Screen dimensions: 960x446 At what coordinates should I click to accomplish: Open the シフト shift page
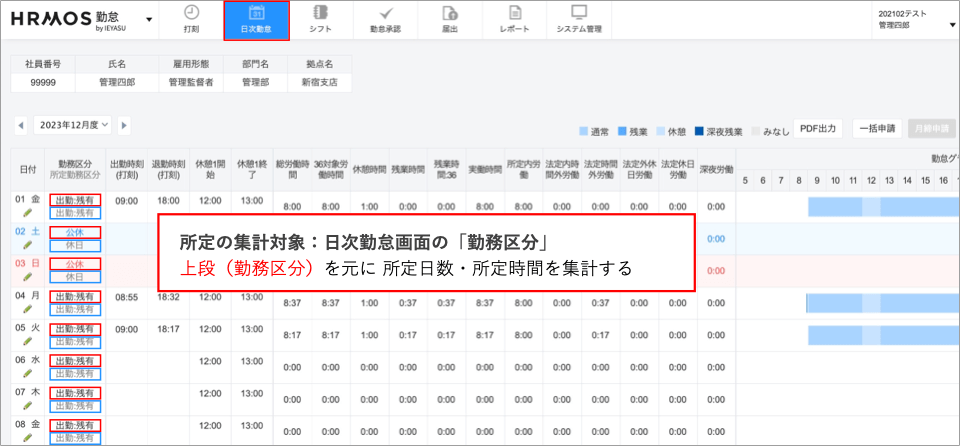coord(320,19)
